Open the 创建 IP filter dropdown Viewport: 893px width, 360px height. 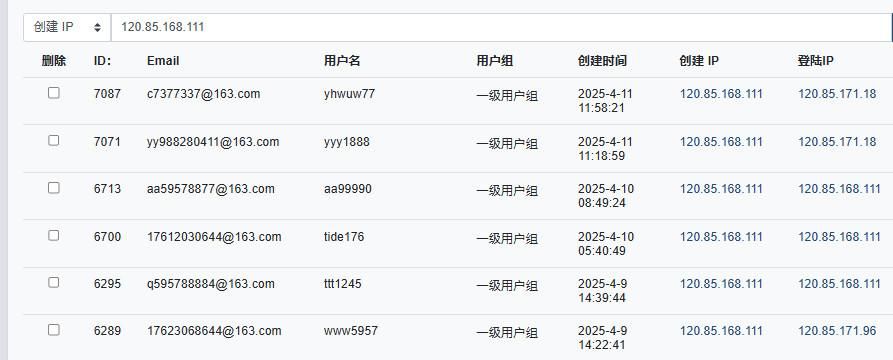[67, 27]
